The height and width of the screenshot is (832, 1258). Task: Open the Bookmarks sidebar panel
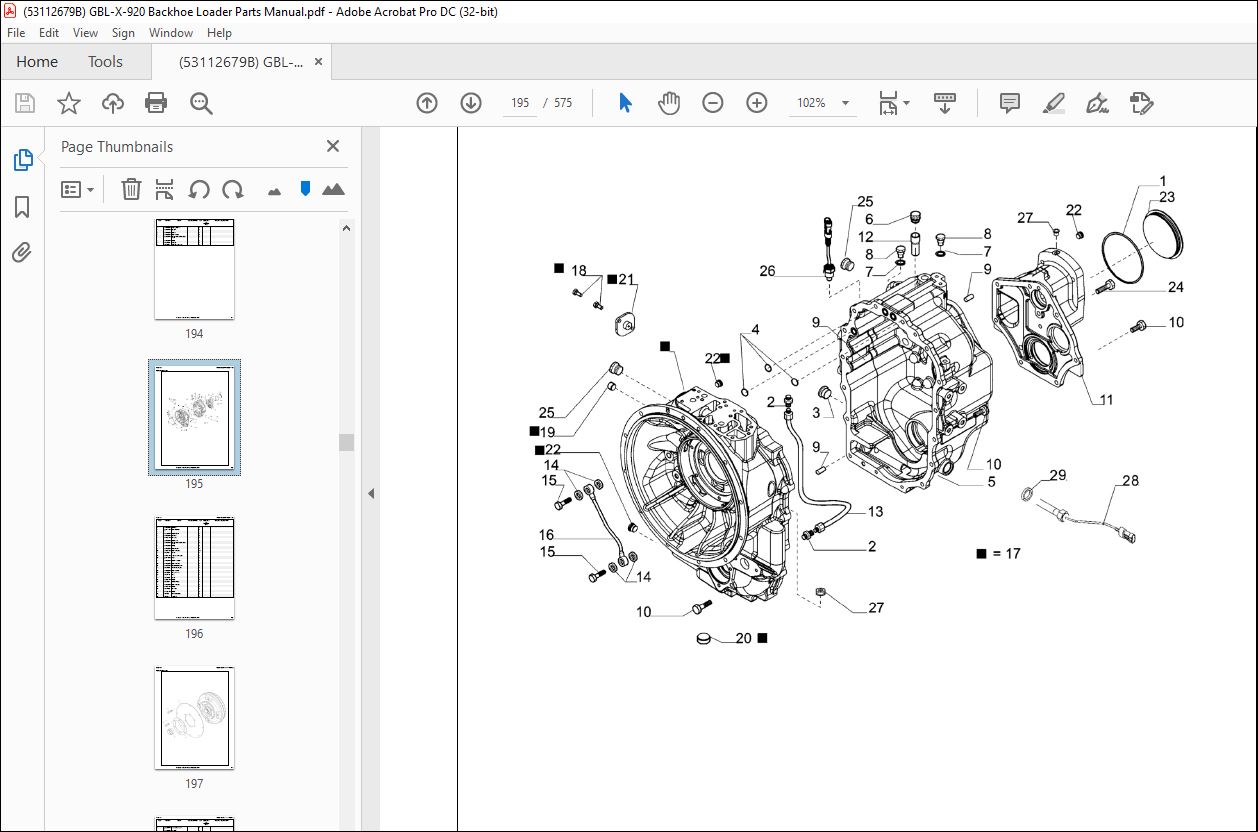pyautogui.click(x=22, y=207)
